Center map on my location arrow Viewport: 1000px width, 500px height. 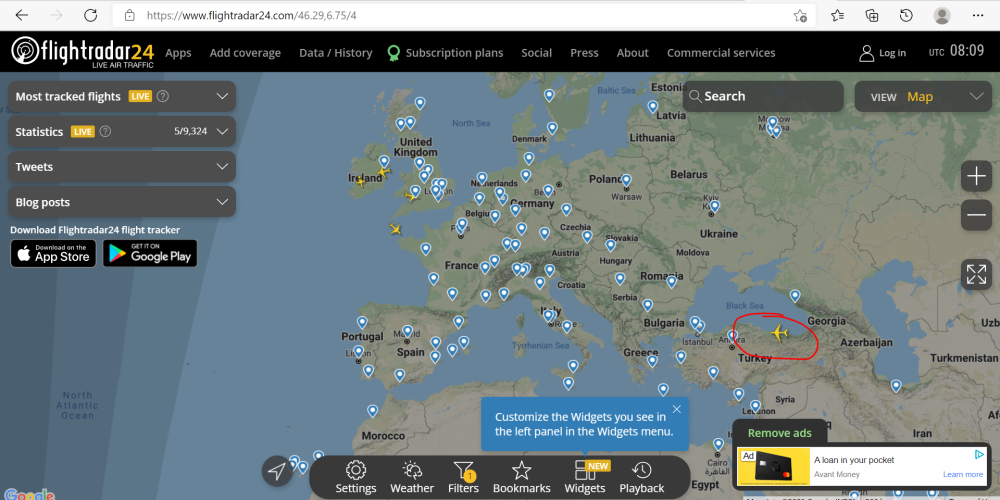(277, 472)
